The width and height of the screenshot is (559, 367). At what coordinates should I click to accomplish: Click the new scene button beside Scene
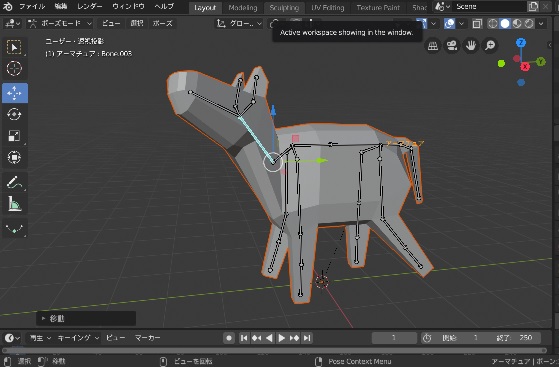point(533,6)
